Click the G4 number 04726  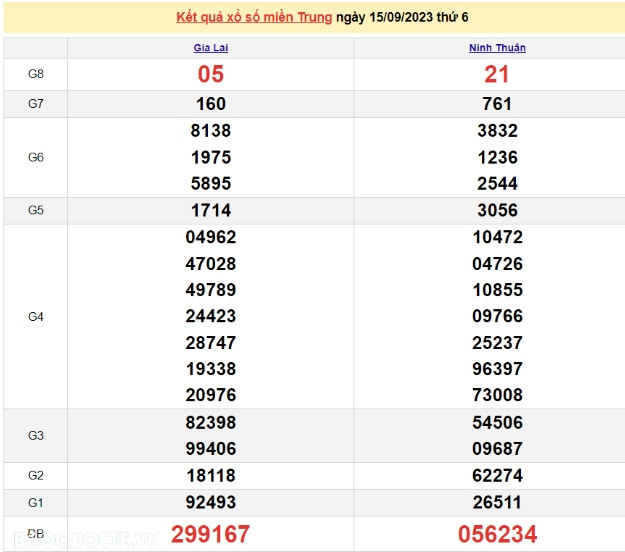[x=497, y=264]
